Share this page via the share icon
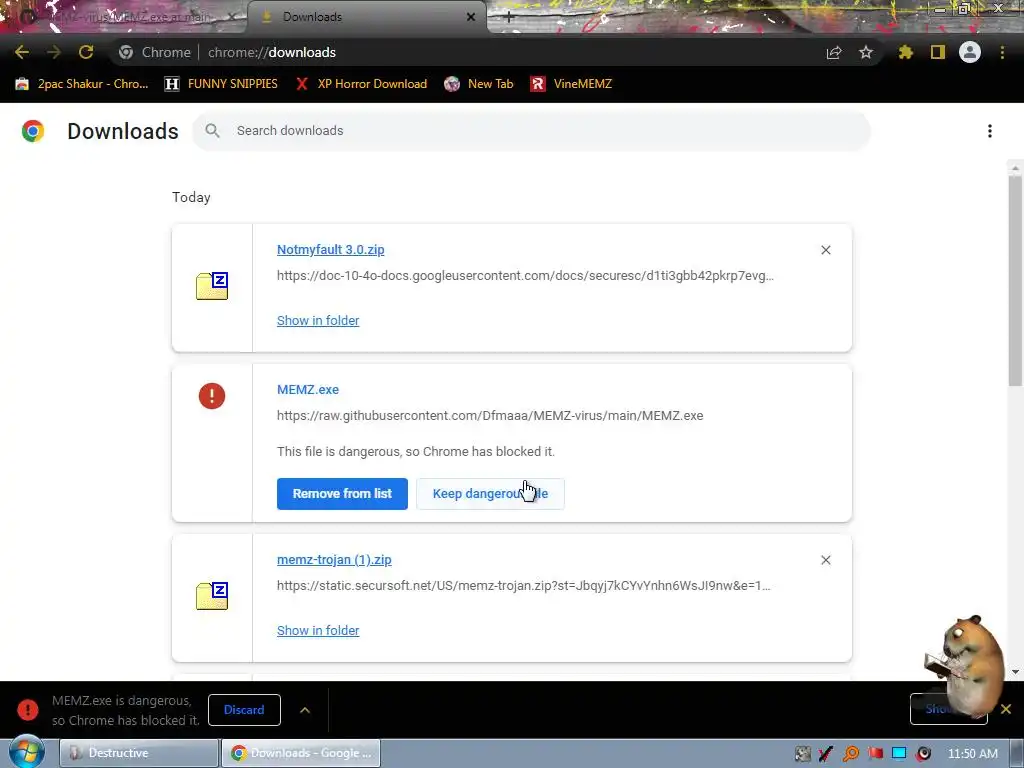This screenshot has width=1024, height=768. 834,52
